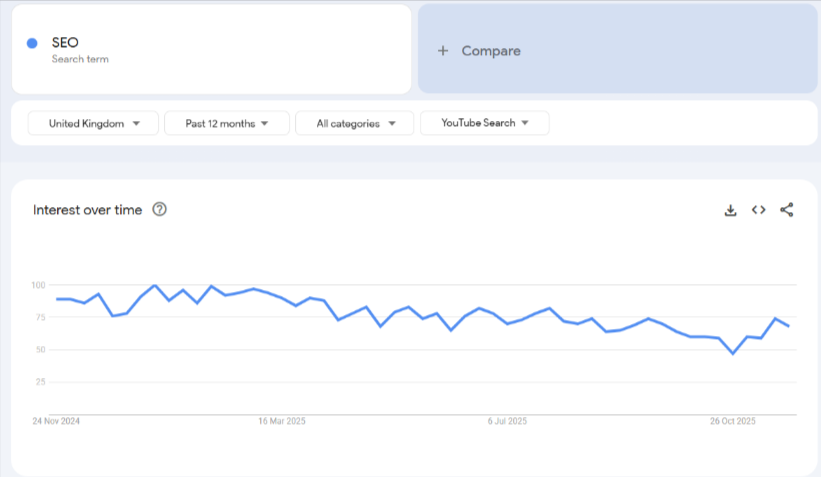Download the interest over time data
The width and height of the screenshot is (821, 477).
730,210
